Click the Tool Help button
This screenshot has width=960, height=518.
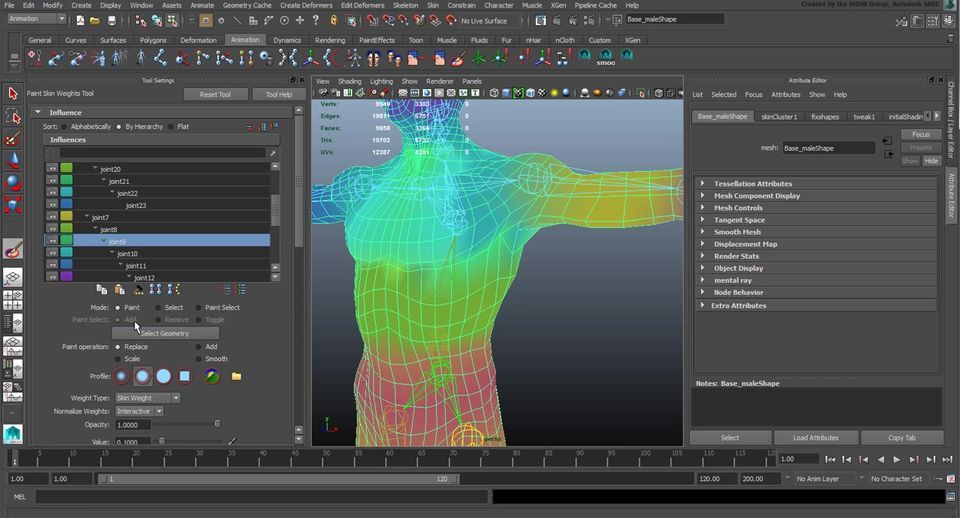click(x=279, y=94)
